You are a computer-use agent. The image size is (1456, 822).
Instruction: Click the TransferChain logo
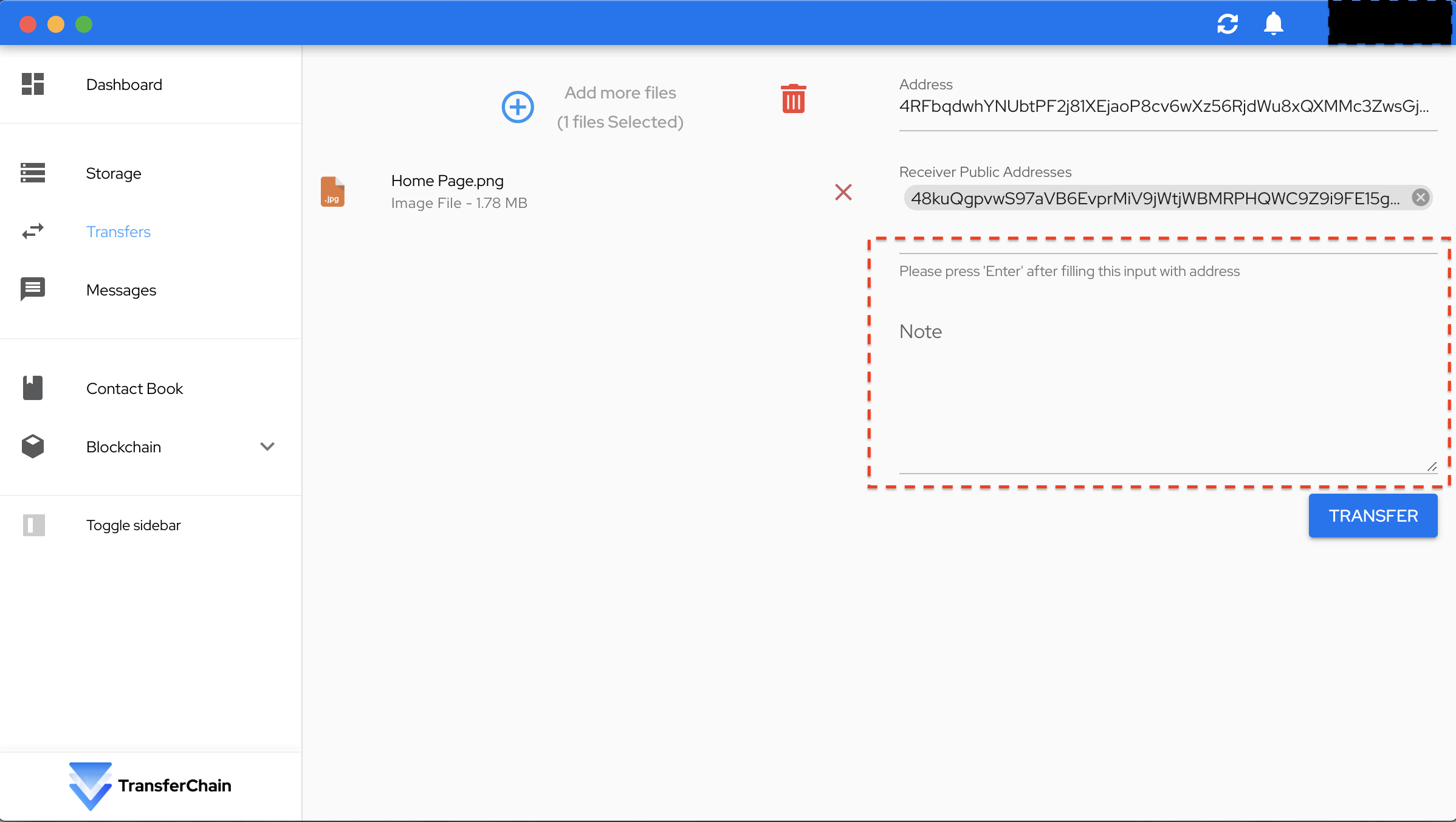click(x=150, y=786)
